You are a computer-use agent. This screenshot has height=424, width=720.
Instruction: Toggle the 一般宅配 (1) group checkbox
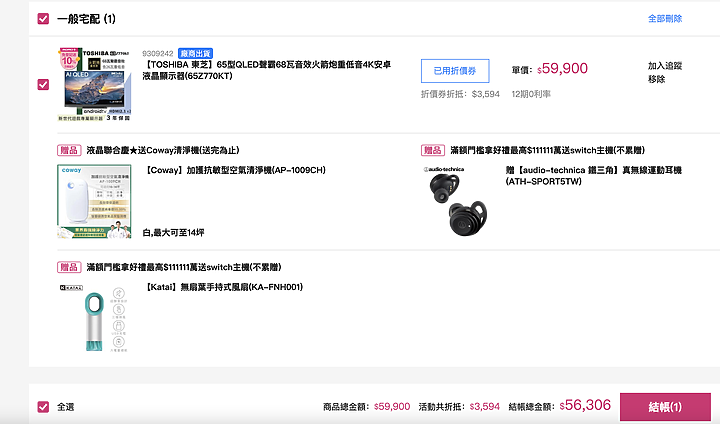tap(43, 19)
